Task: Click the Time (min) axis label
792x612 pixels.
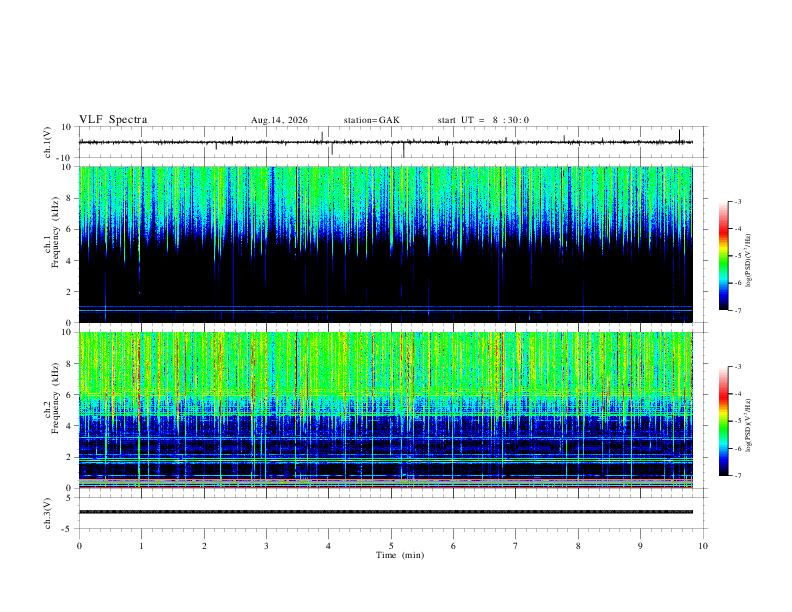Action: point(400,555)
